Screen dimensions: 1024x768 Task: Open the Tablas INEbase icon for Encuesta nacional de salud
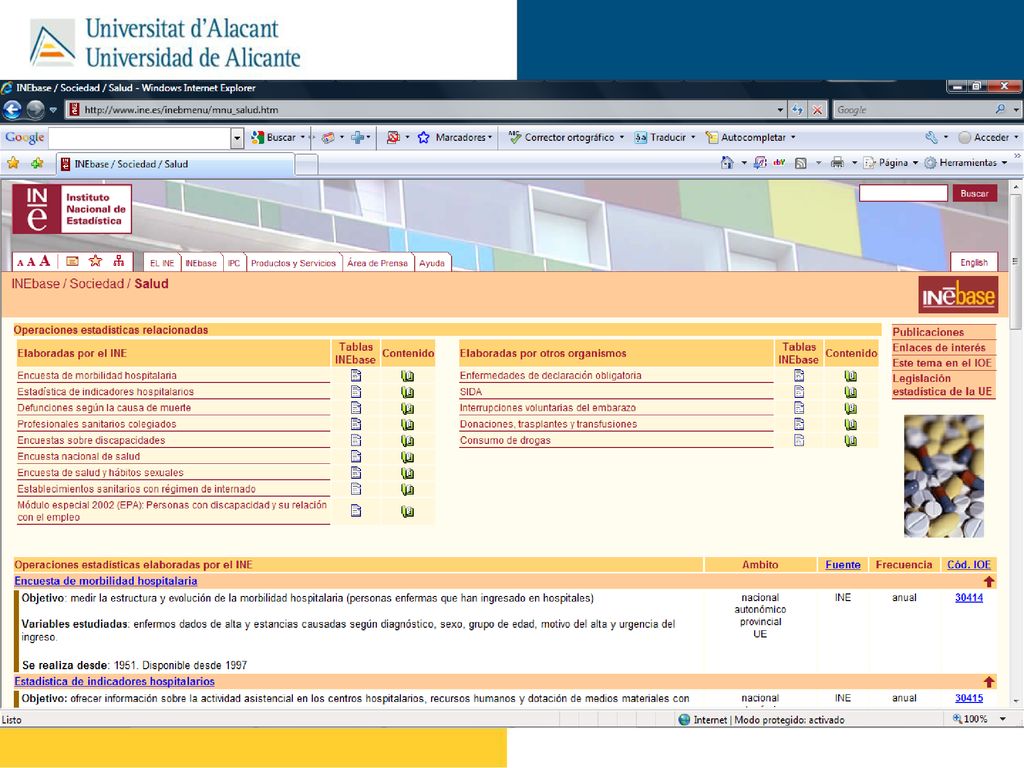point(356,456)
